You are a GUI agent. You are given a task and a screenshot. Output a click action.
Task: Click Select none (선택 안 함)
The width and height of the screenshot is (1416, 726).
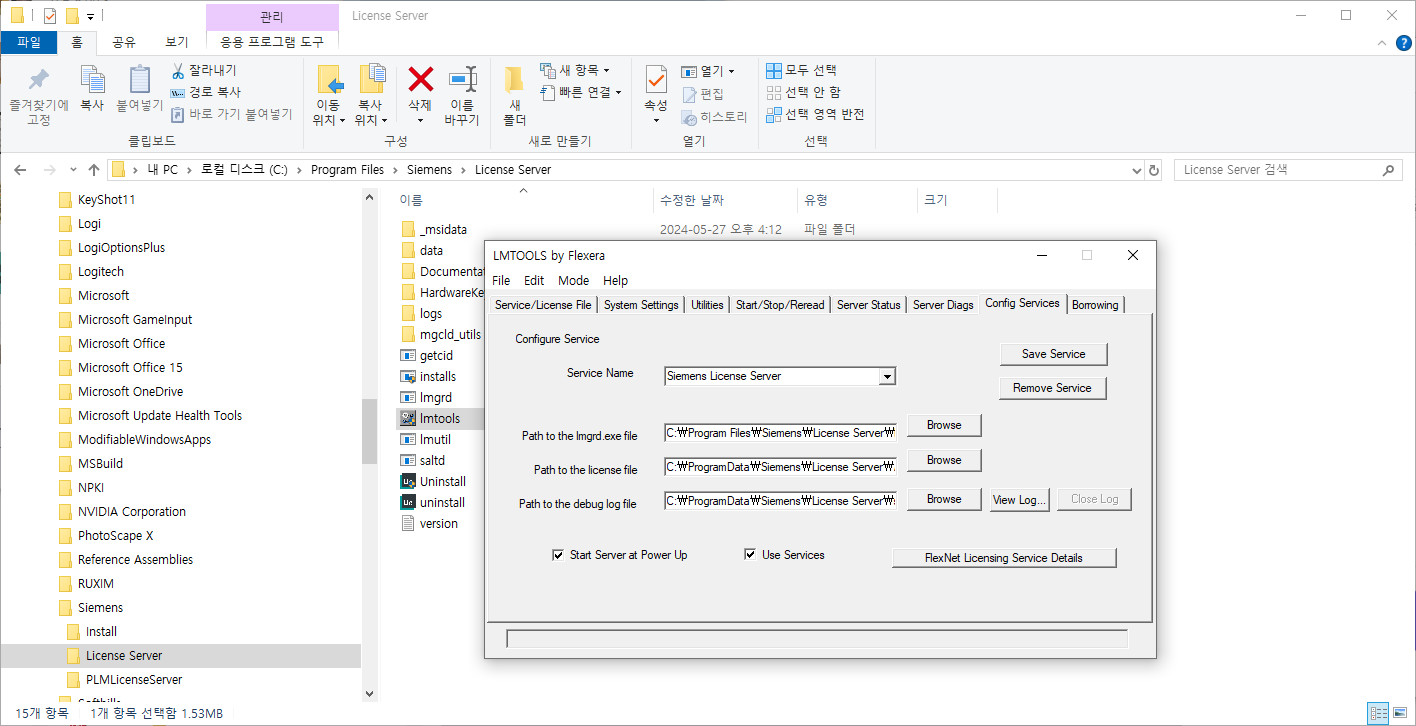click(803, 92)
